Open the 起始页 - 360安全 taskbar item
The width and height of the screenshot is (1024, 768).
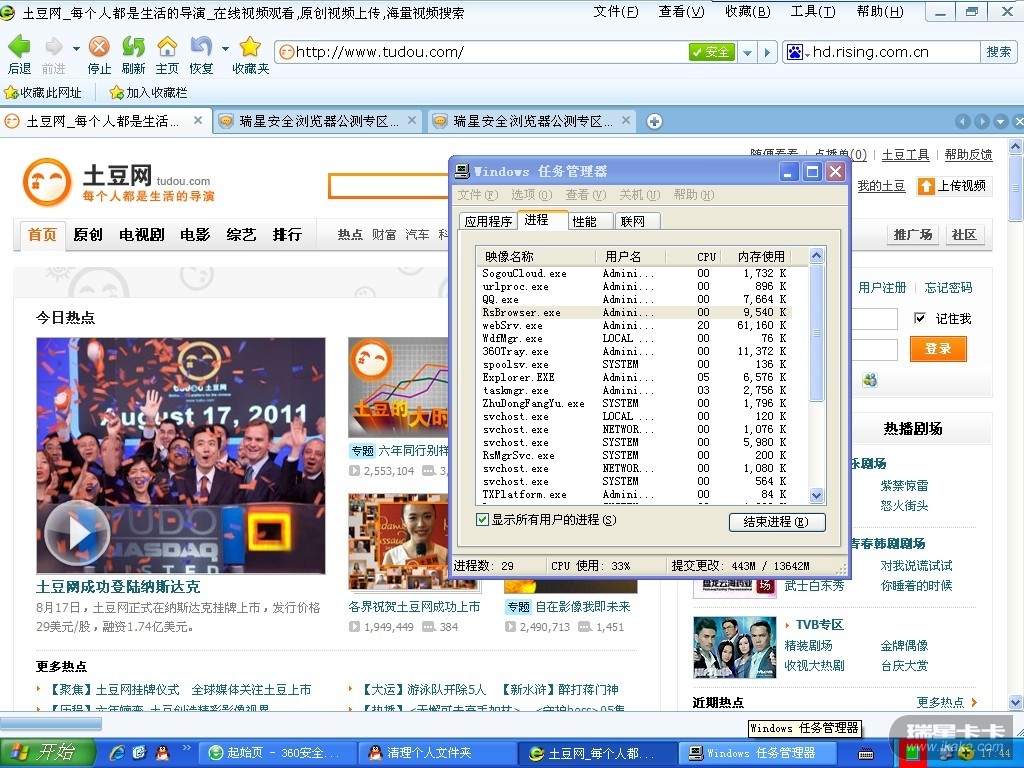pyautogui.click(x=277, y=753)
